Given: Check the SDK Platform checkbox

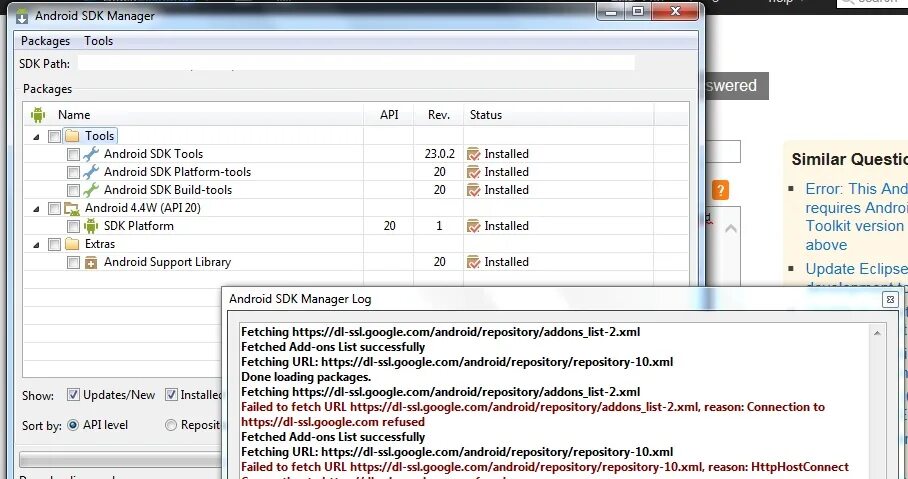Looking at the screenshot, I should 73,226.
